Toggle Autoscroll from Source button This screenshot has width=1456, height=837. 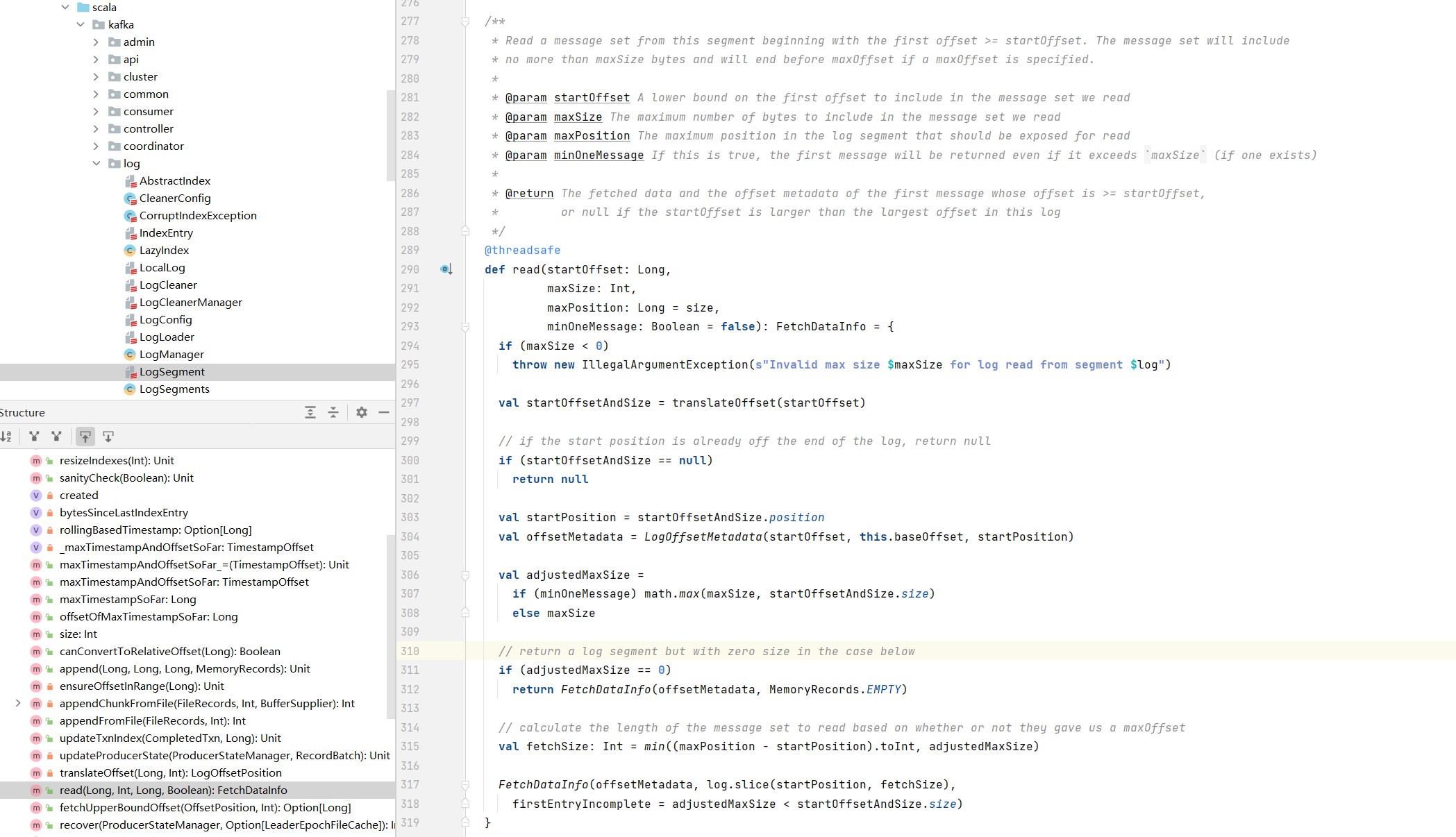pos(108,437)
